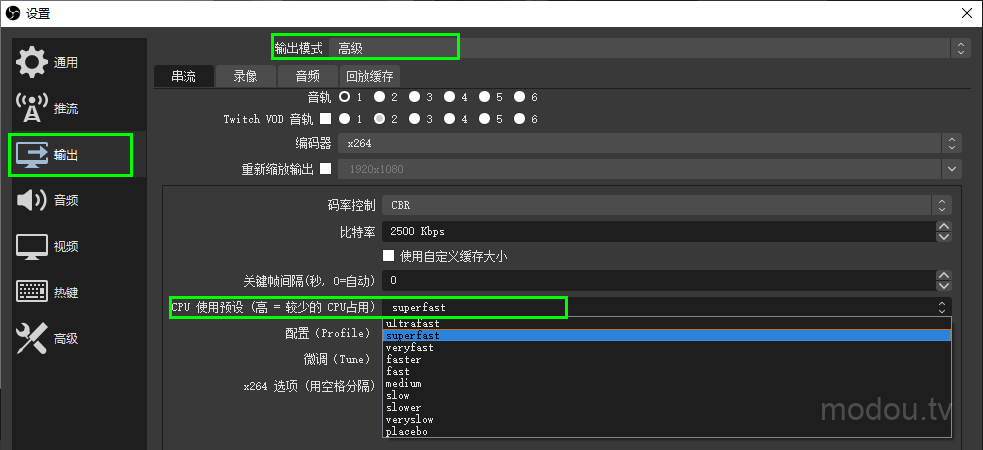The width and height of the screenshot is (983, 450).
Task: Click the General gear icon in sidebar
Action: [x=31, y=62]
